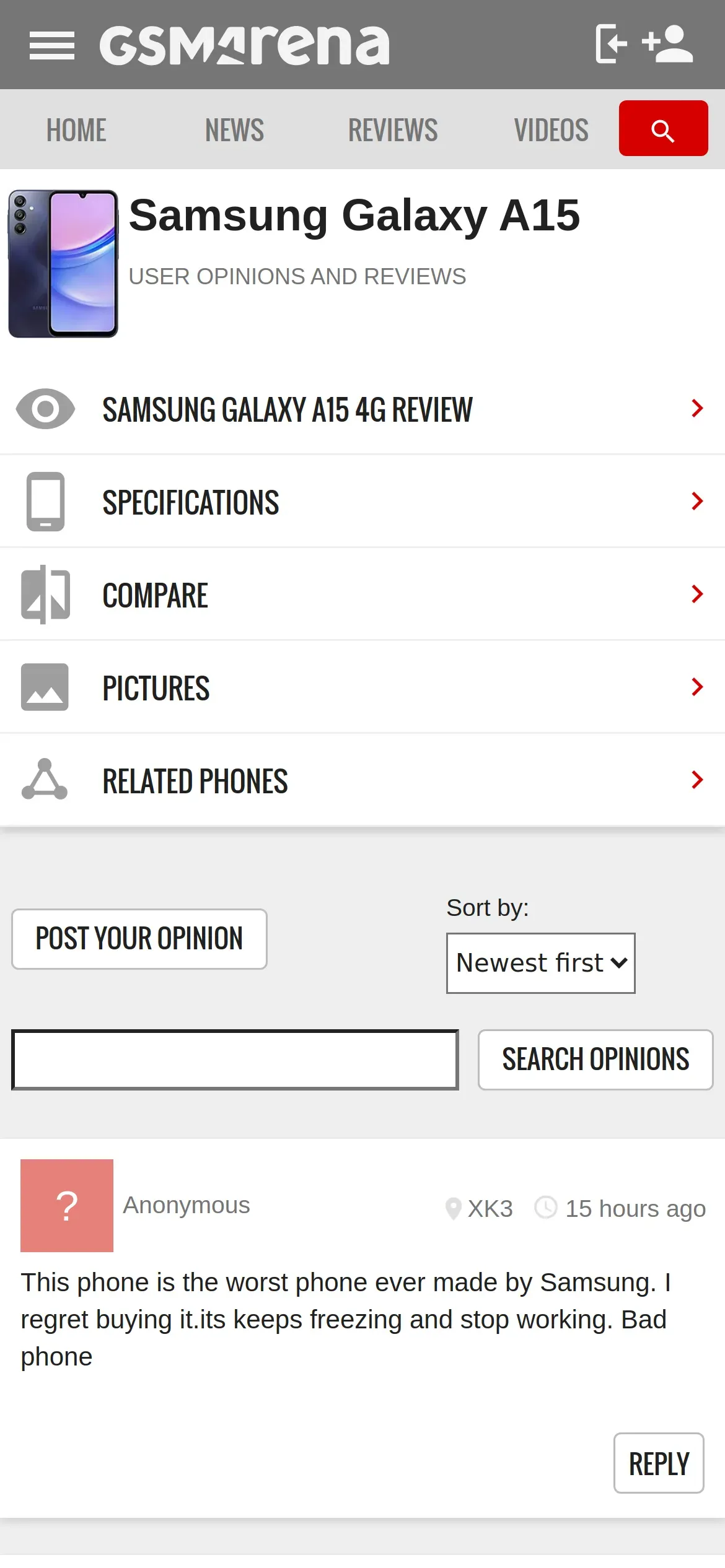Click the login icon in header
Image resolution: width=725 pixels, height=1568 pixels.
click(x=611, y=44)
